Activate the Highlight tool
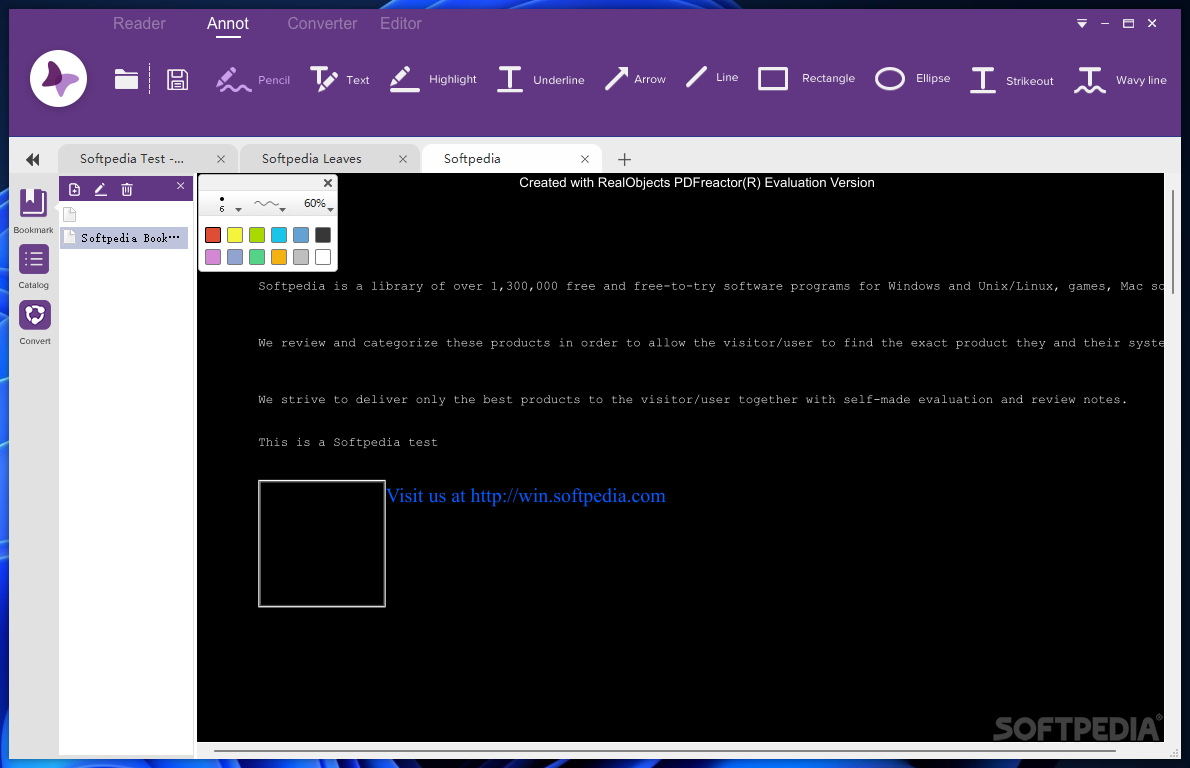 tap(433, 79)
